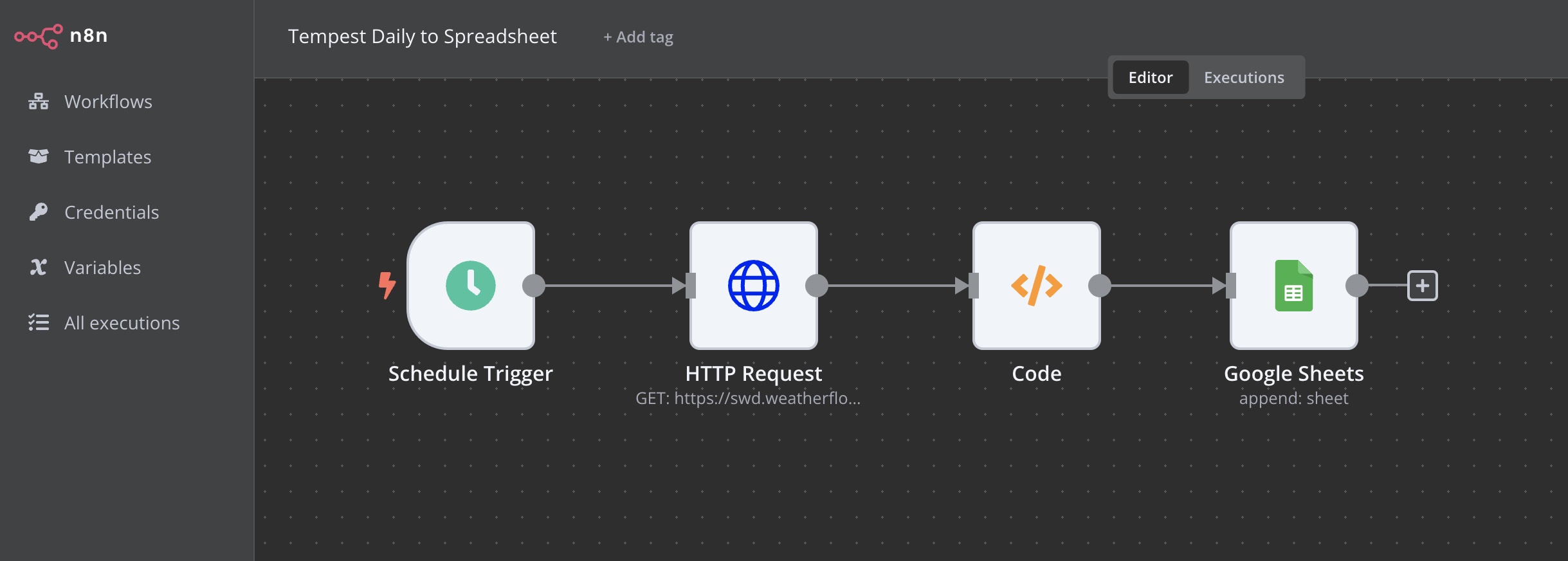This screenshot has width=1568, height=561.
Task: Select the Schedule Trigger clock node
Action: click(471, 286)
